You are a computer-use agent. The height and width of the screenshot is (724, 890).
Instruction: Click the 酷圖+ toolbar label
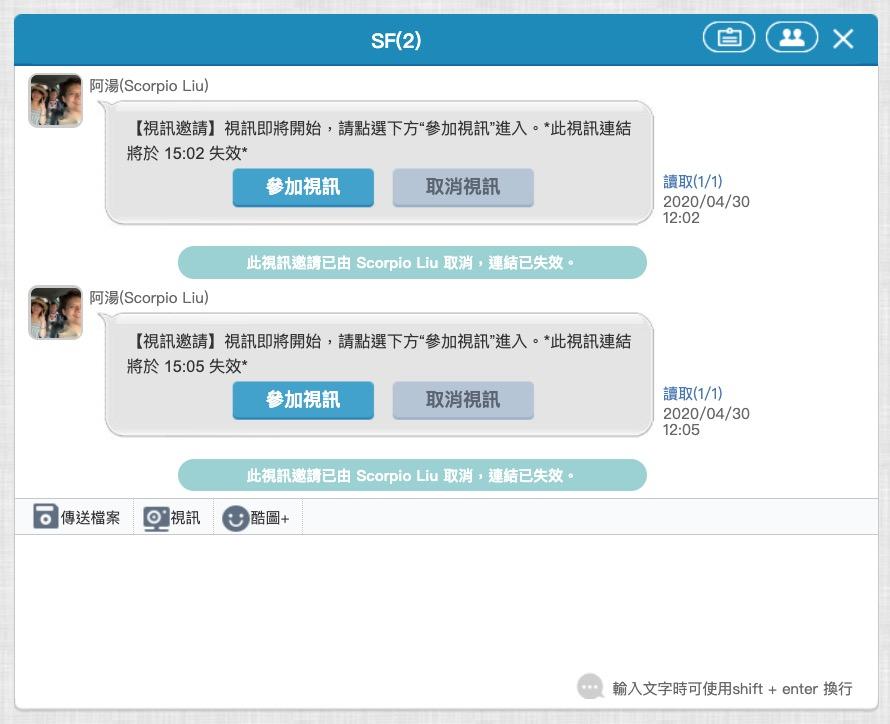point(270,517)
